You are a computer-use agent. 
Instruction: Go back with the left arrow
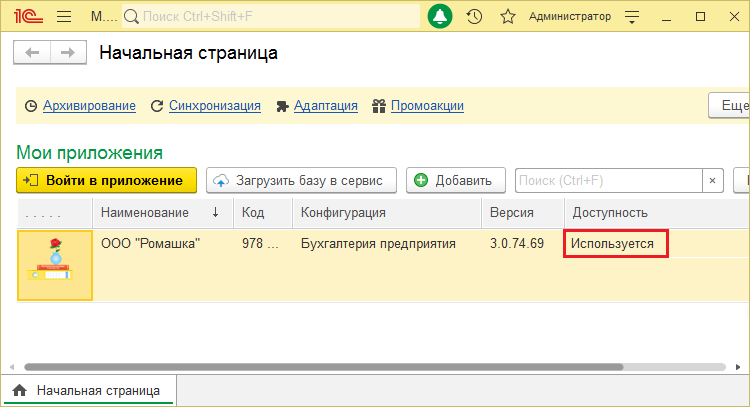pyautogui.click(x=32, y=52)
